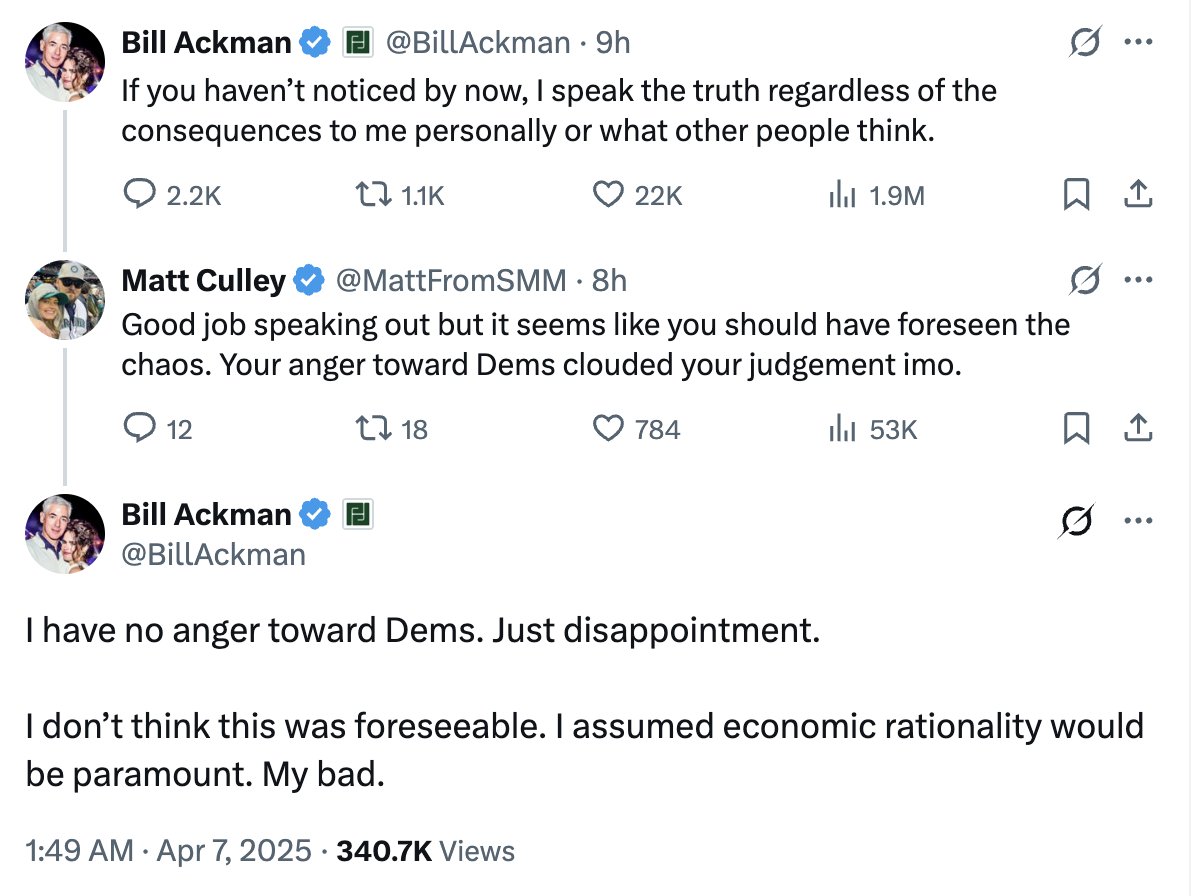Viewport: 1194px width, 896px height.
Task: Bookmark Bill Ackman's first tweet
Action: click(1076, 196)
